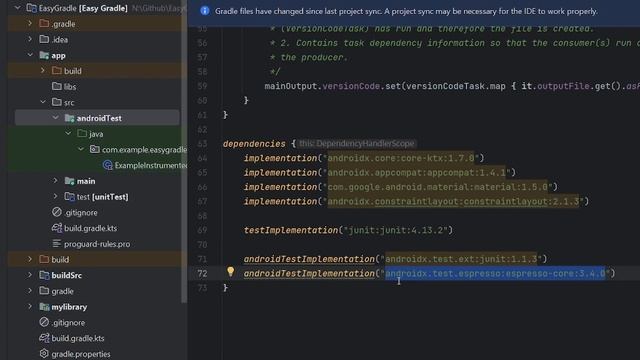The height and width of the screenshot is (360, 640).
Task: Click mainOutput.versionCode.set on line 59
Action: 333,86
